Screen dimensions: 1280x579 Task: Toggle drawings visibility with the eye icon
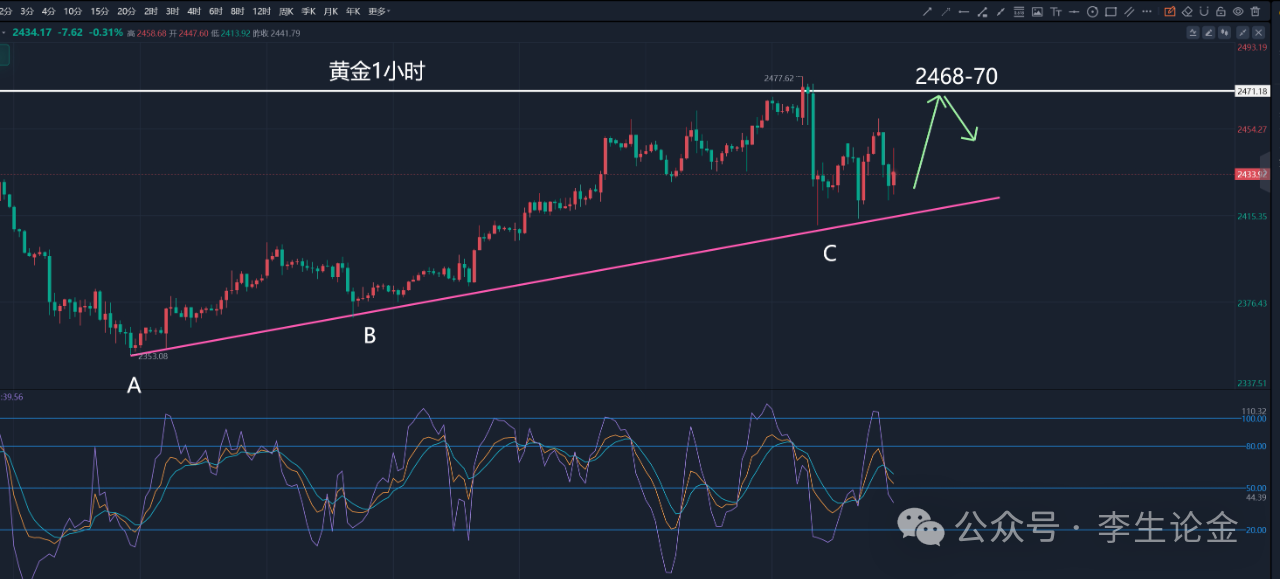coord(1238,12)
